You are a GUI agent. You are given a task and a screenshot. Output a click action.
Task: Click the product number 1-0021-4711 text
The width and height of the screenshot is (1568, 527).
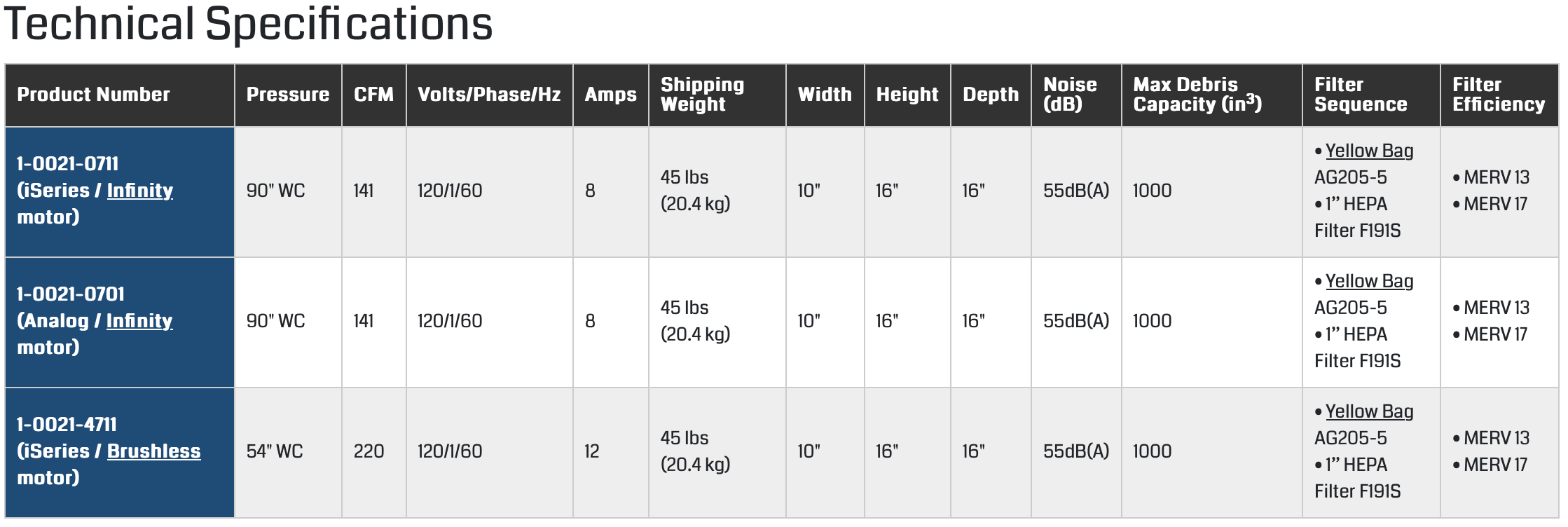pyautogui.click(x=67, y=425)
